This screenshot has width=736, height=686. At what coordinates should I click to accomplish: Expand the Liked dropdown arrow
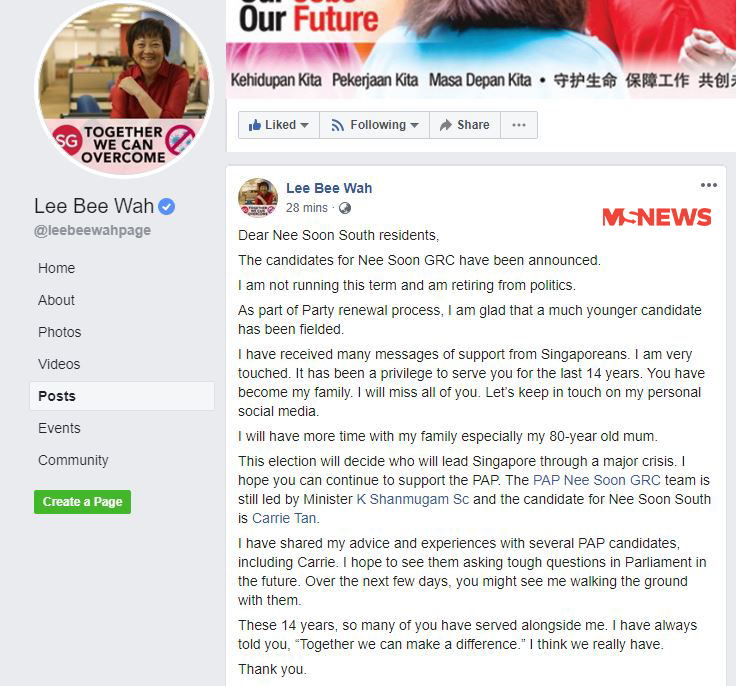click(304, 125)
